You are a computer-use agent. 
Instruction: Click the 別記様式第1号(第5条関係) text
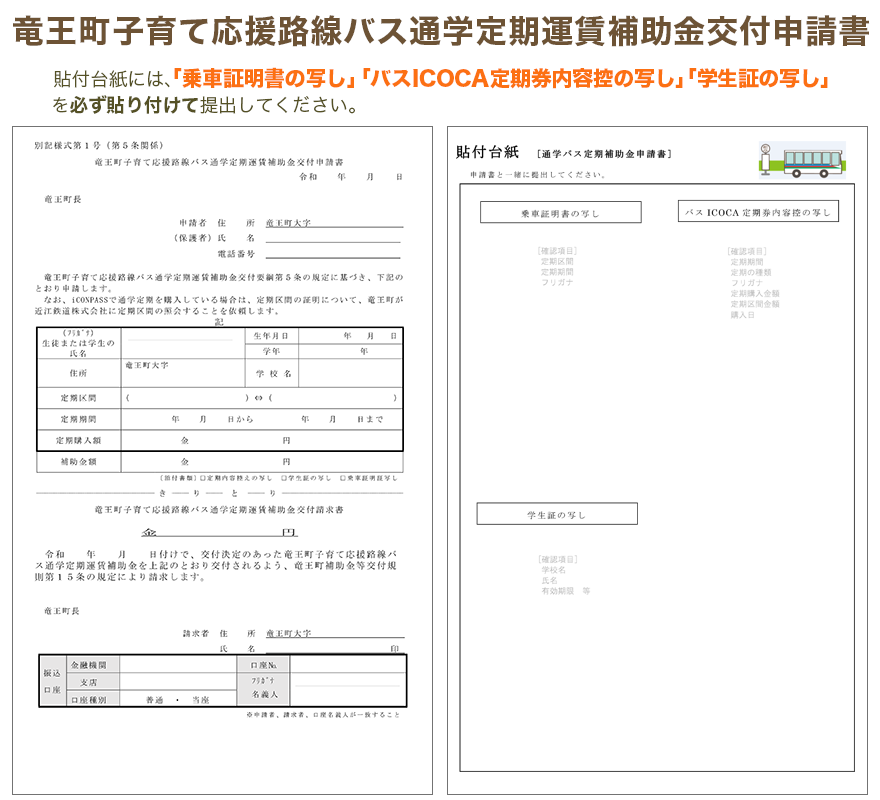pos(99,145)
